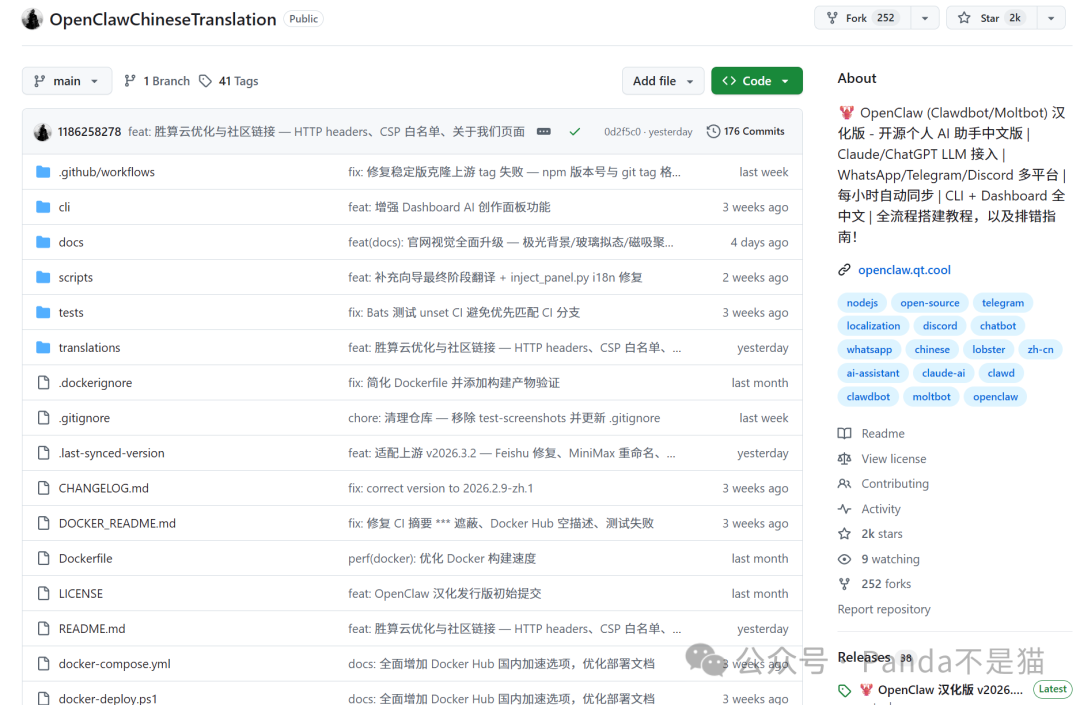The height and width of the screenshot is (705, 1080).
Task: Expand commit message ellipsis icon
Action: 543,131
